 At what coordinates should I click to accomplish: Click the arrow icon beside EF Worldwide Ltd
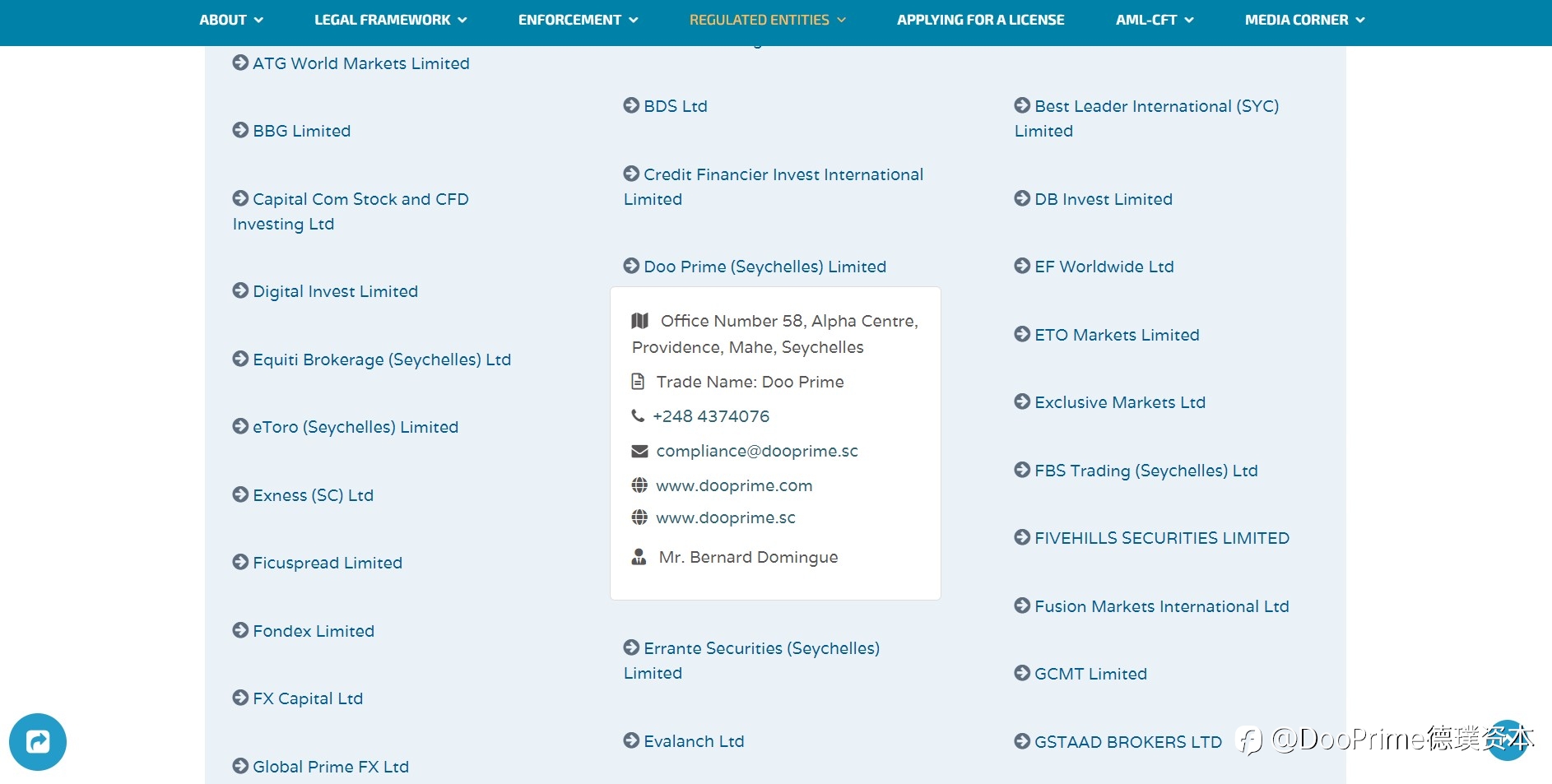tap(1022, 266)
